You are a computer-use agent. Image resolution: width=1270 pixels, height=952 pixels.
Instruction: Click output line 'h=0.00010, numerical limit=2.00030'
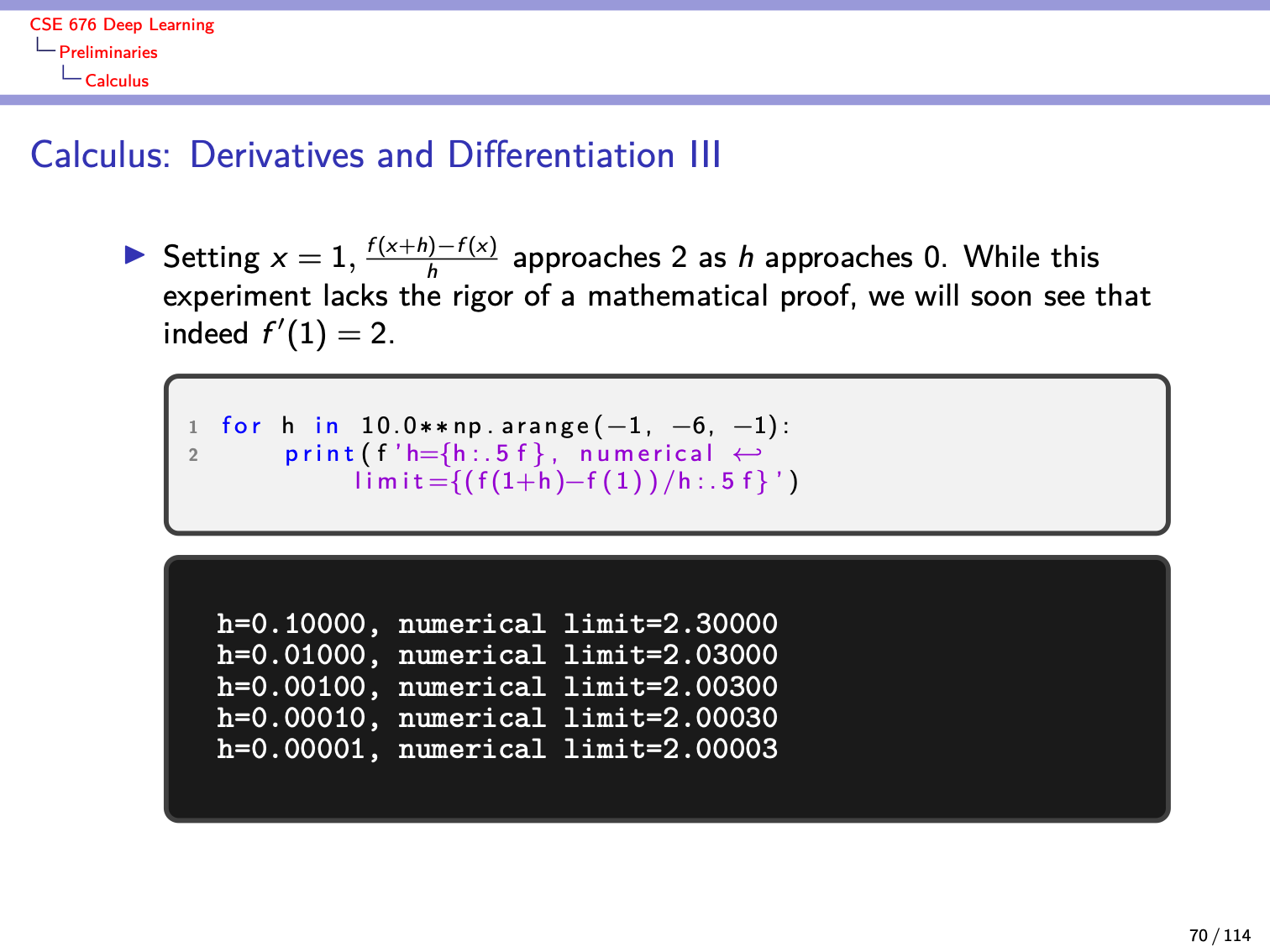[x=497, y=718]
